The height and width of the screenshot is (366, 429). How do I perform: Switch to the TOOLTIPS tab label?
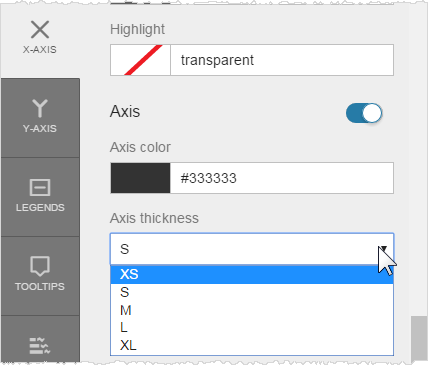(40, 286)
